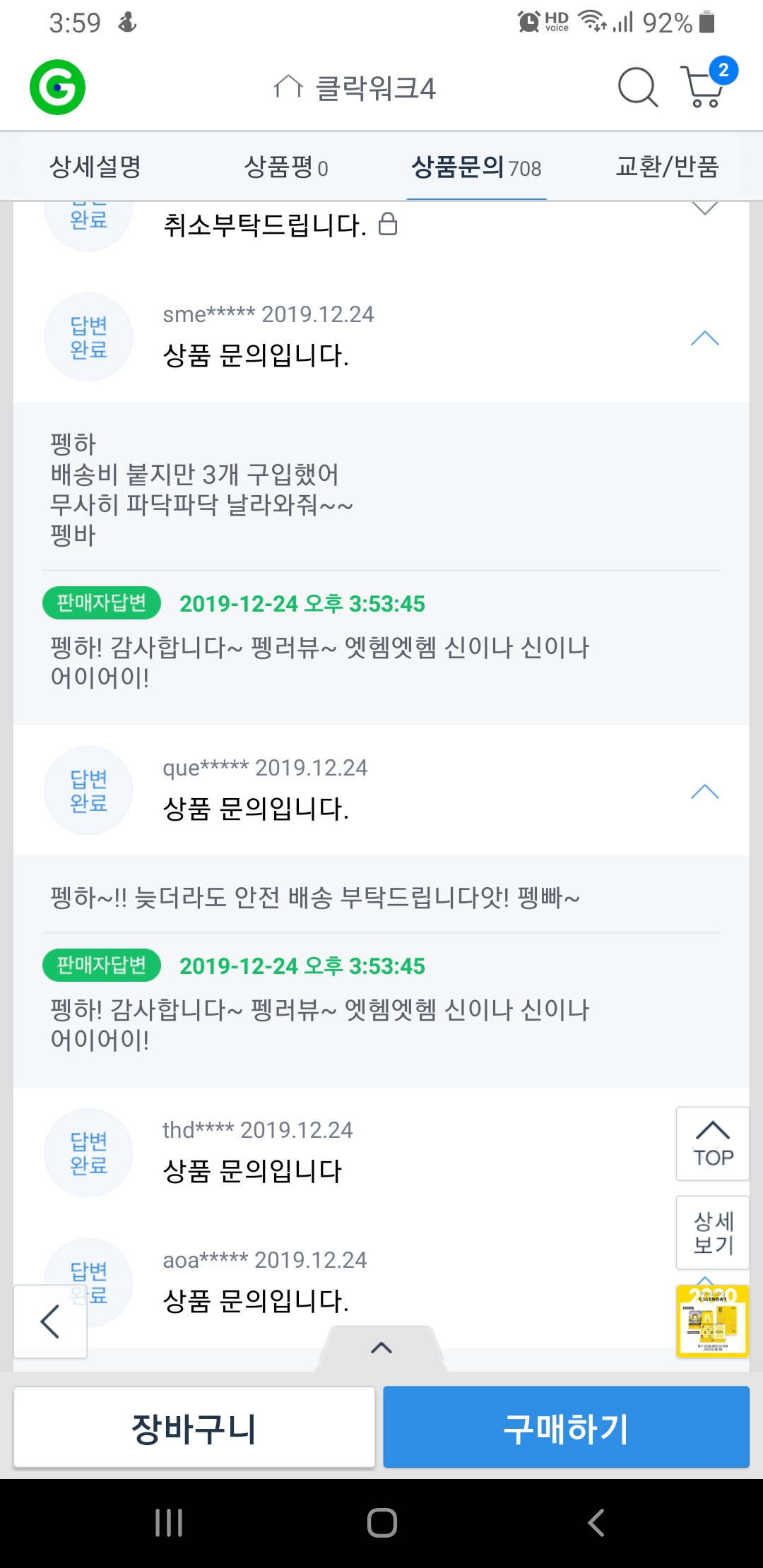Tap the 장바구니 button

point(194,1427)
